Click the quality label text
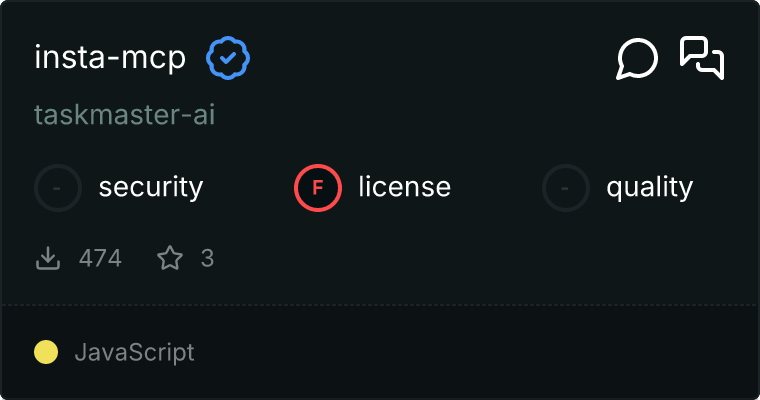This screenshot has height=400, width=760. [x=649, y=187]
